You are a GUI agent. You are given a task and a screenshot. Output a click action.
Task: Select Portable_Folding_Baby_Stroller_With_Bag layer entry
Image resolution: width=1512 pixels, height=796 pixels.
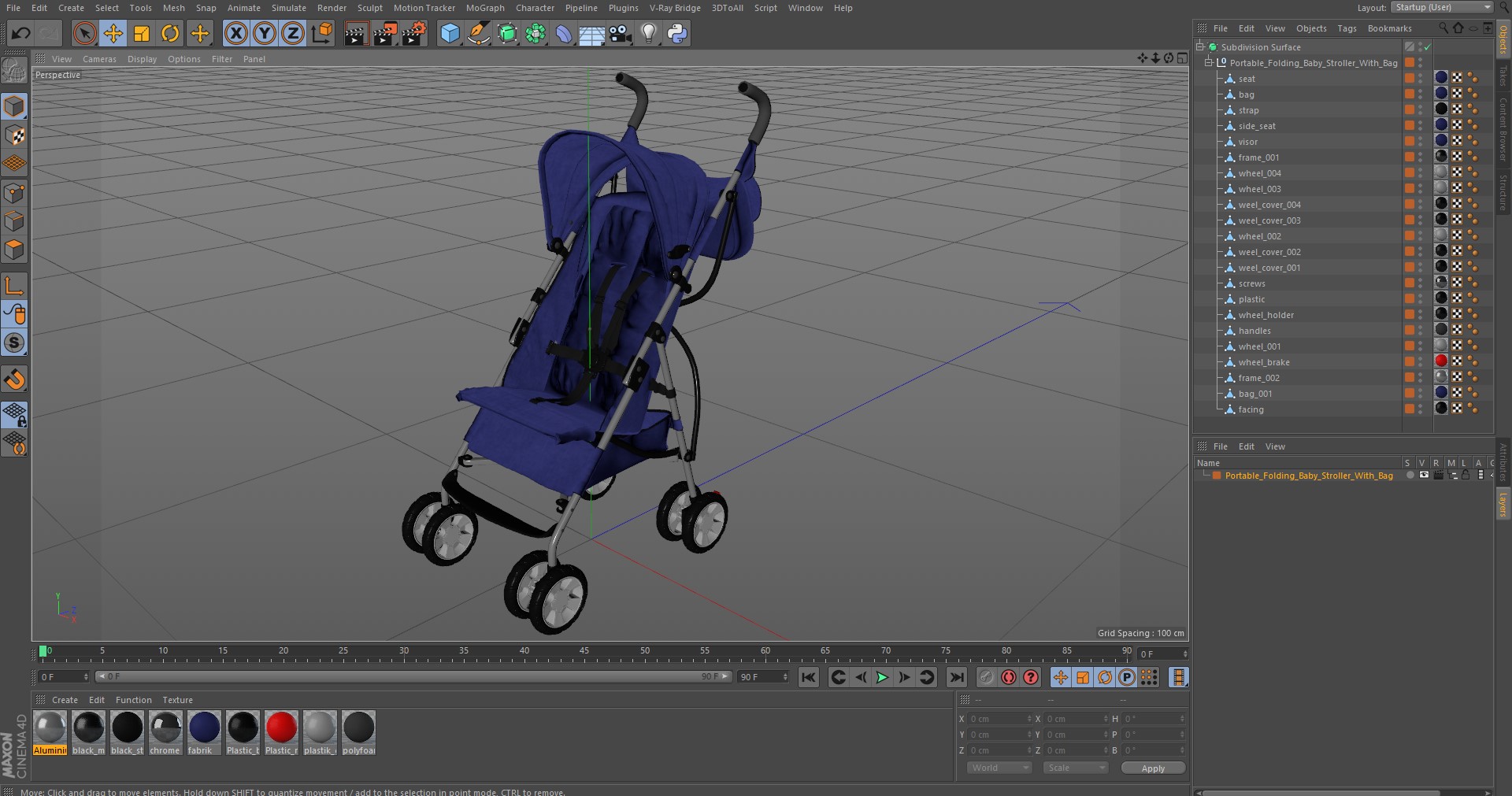[x=1309, y=476]
